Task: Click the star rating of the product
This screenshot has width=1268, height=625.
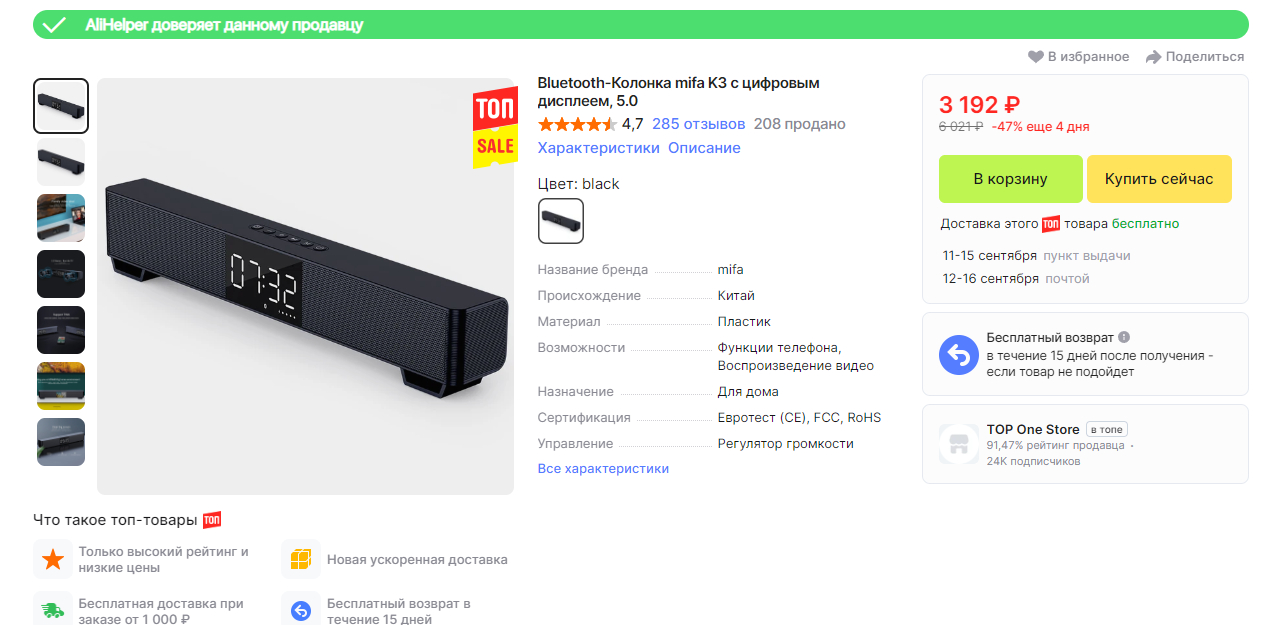Action: coord(577,124)
